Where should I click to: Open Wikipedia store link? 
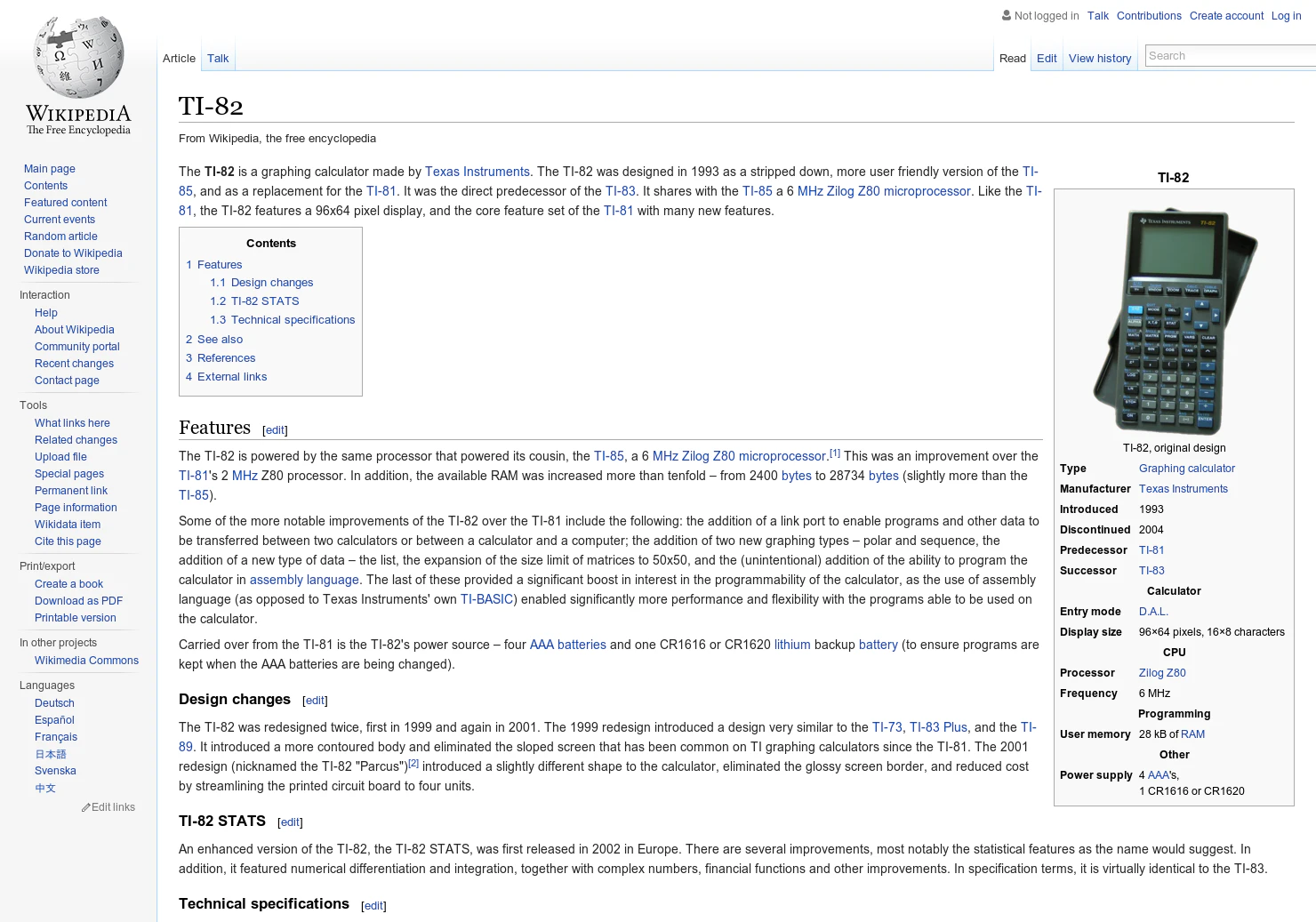tap(61, 270)
